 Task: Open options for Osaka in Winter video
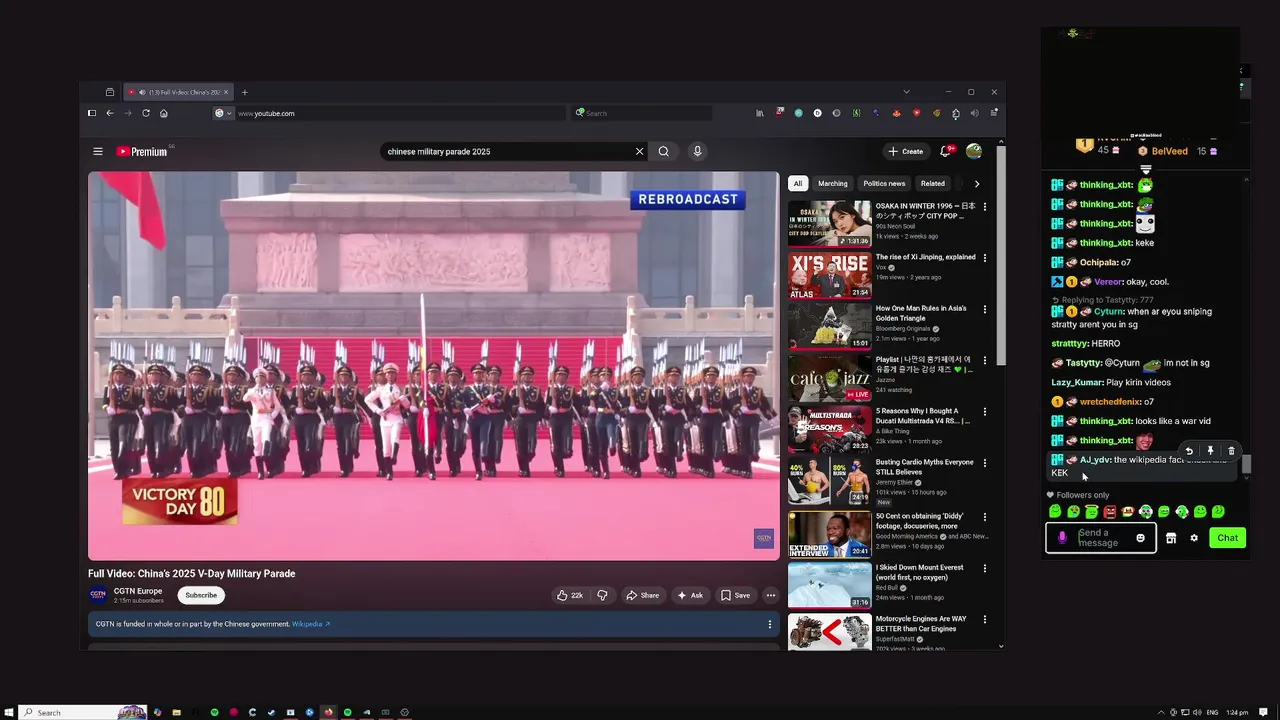click(985, 207)
